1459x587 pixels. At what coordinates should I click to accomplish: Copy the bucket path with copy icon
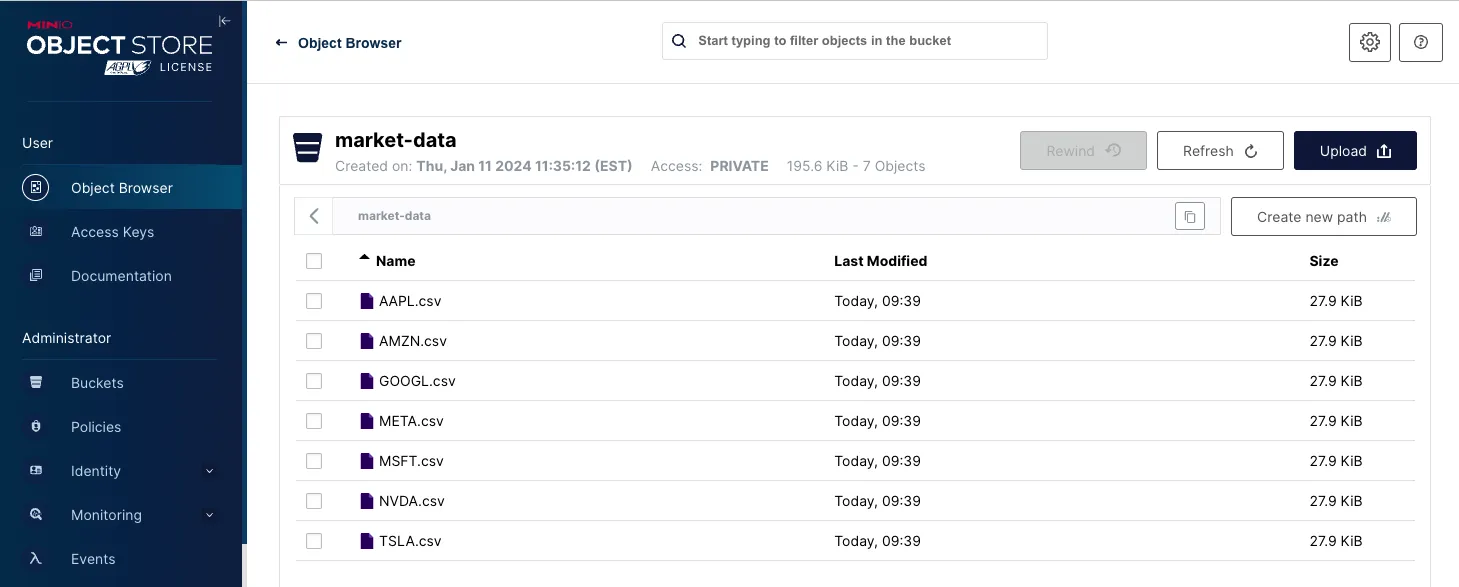click(x=1189, y=216)
